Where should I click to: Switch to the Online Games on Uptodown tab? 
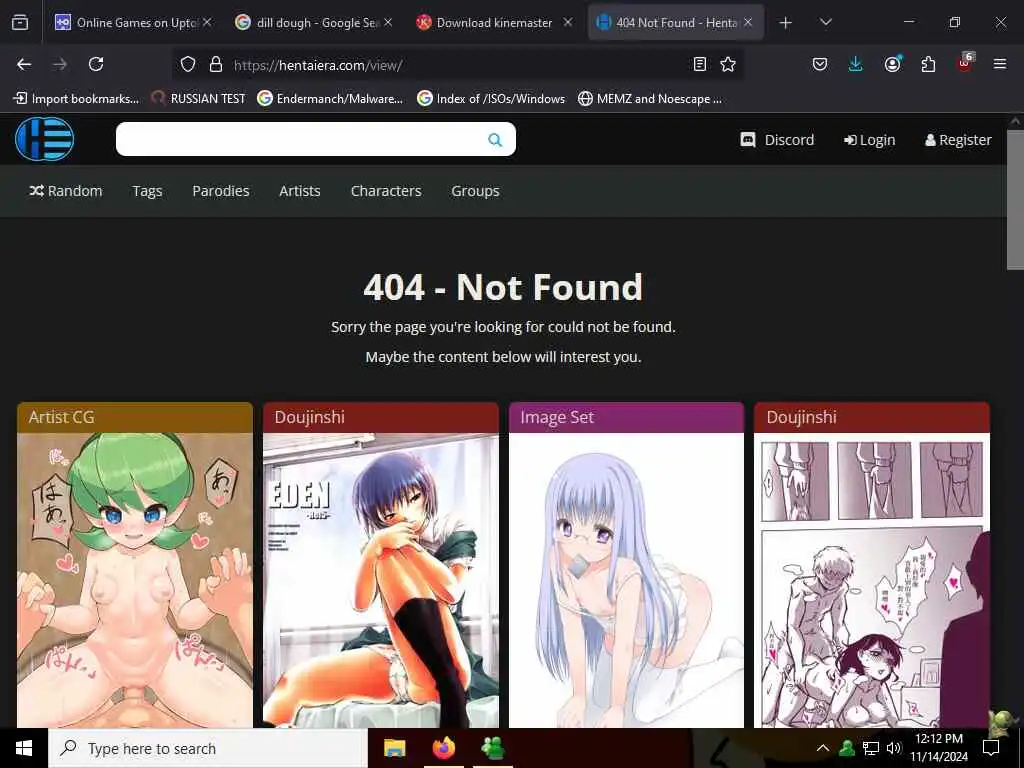pos(134,23)
